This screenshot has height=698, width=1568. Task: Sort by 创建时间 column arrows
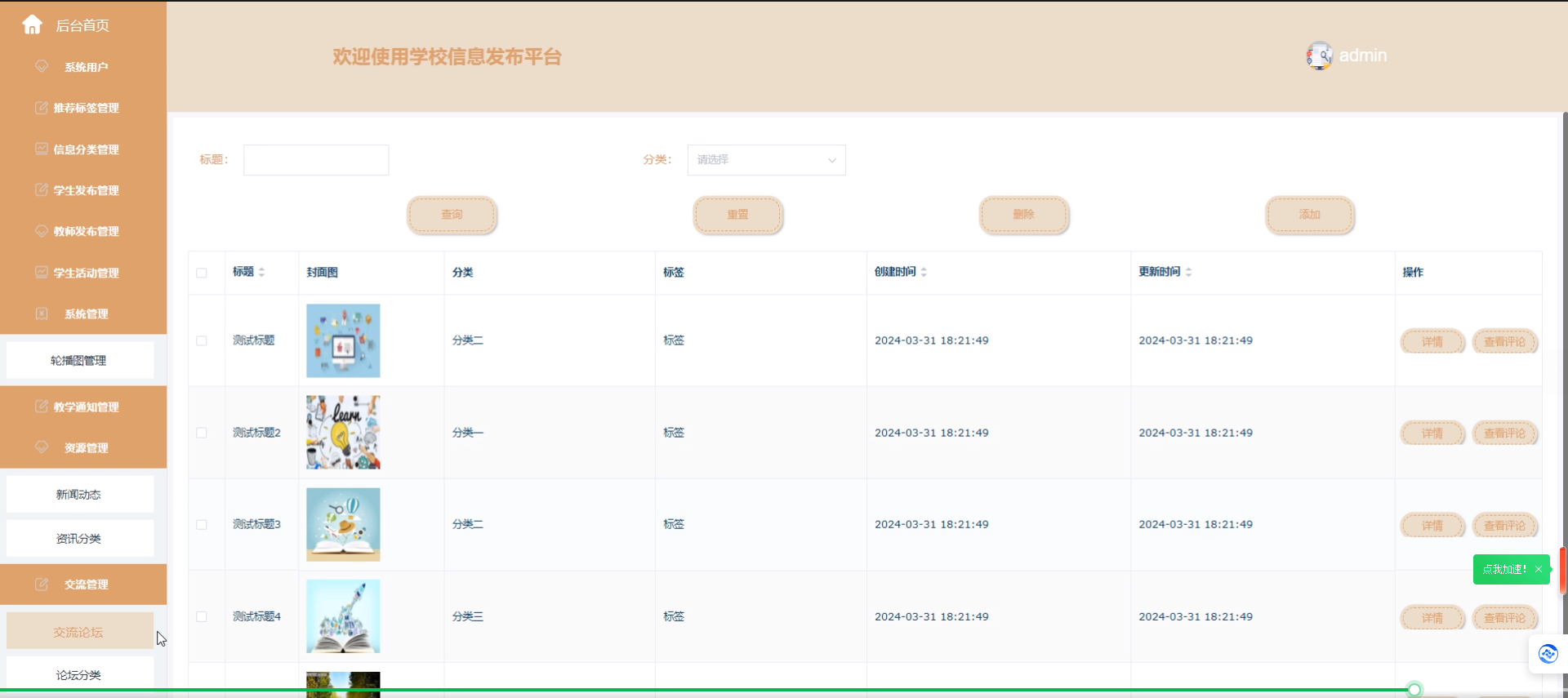point(924,272)
